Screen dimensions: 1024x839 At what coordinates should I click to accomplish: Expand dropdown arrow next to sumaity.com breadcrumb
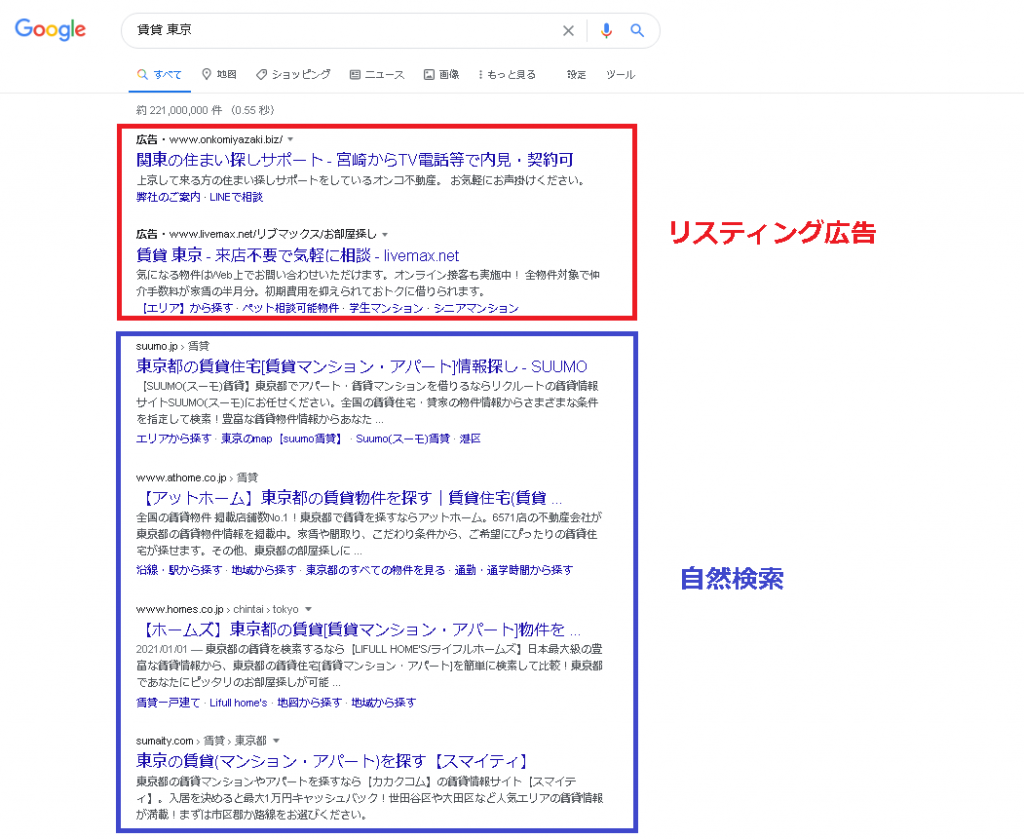[276, 740]
